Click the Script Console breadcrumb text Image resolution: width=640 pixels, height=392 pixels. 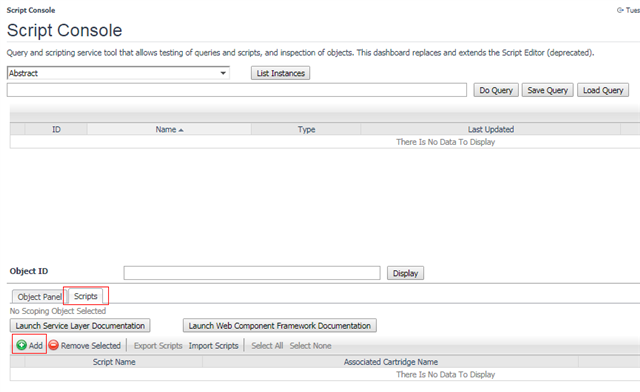(31, 10)
